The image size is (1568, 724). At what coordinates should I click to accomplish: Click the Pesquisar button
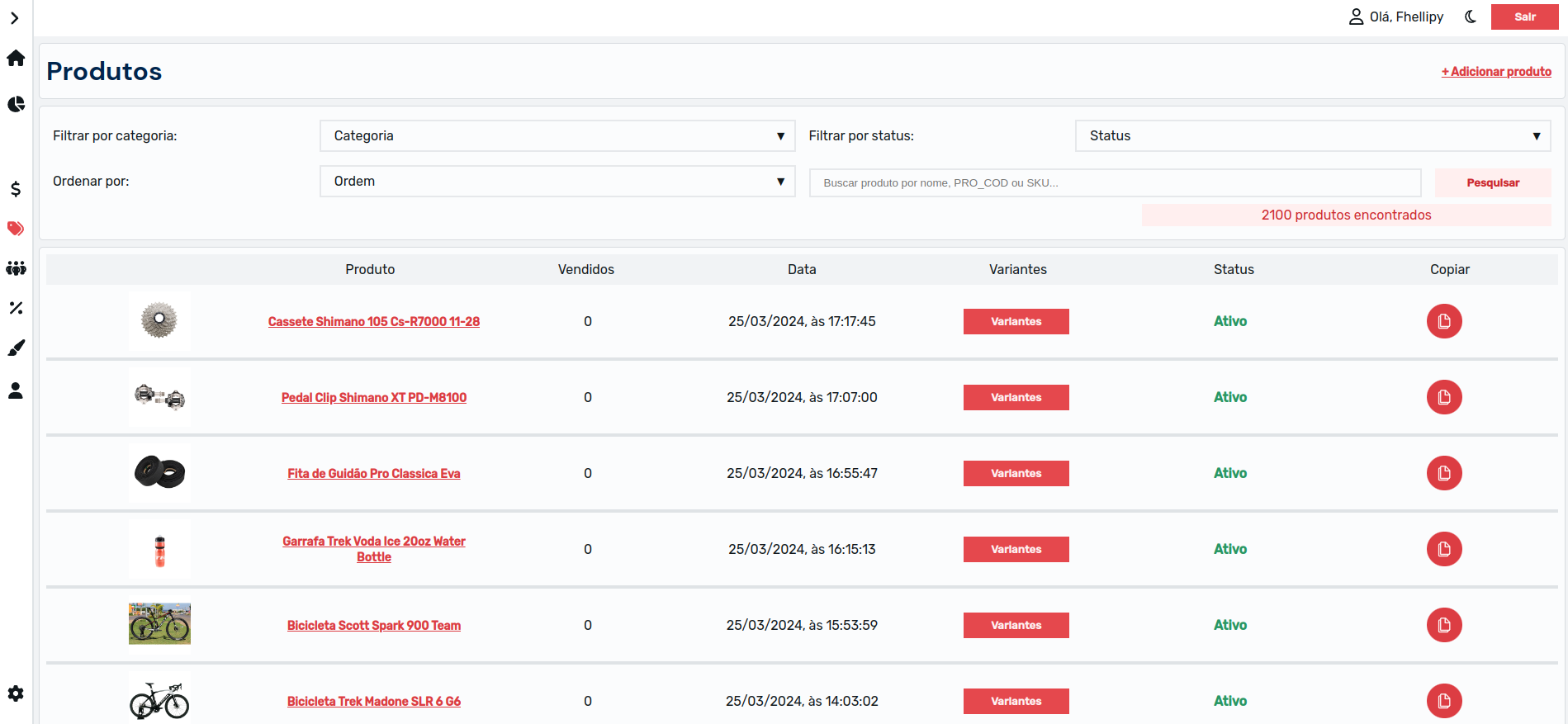(1493, 182)
